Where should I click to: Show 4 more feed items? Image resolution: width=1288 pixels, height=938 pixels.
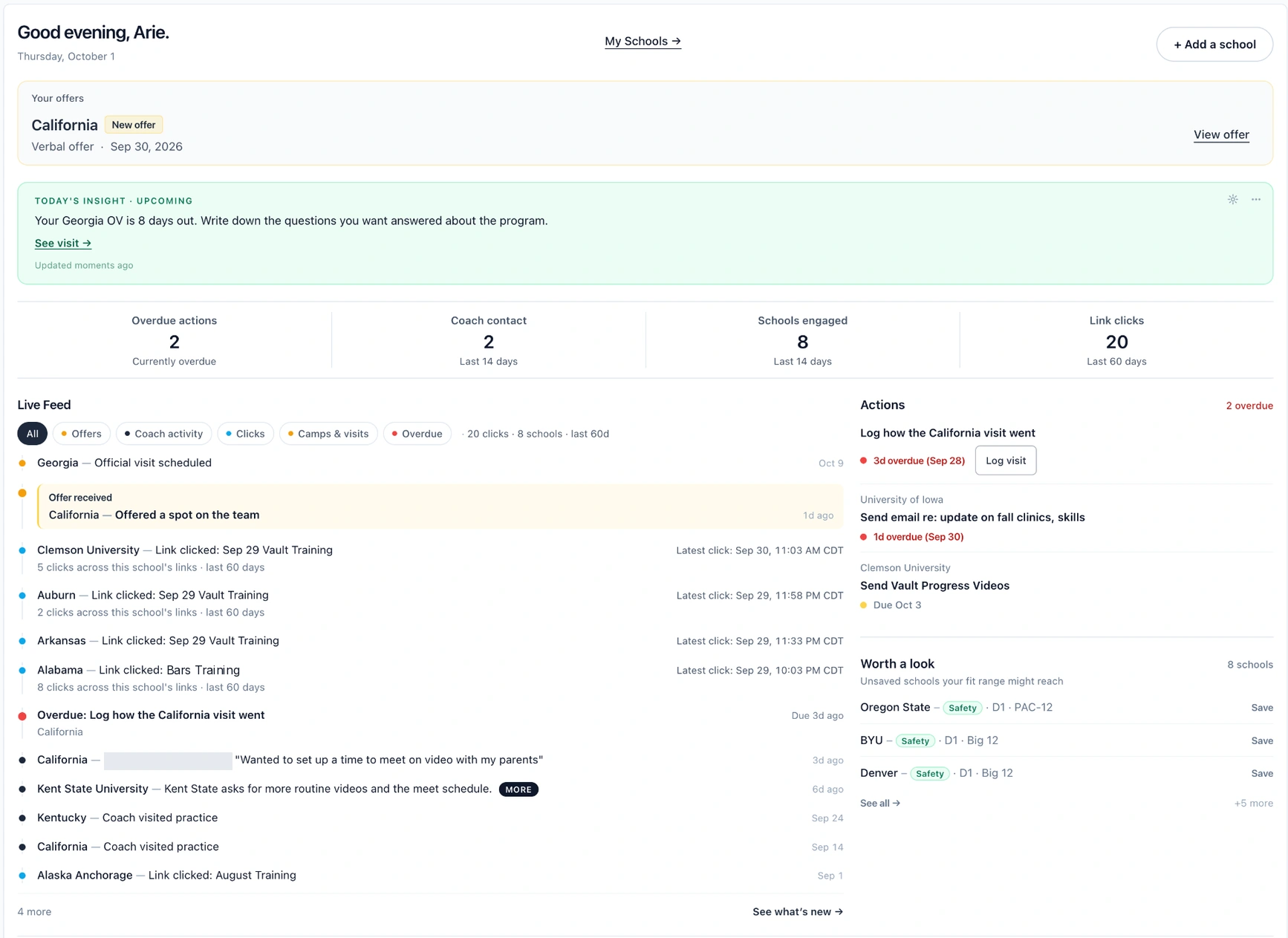tap(34, 911)
